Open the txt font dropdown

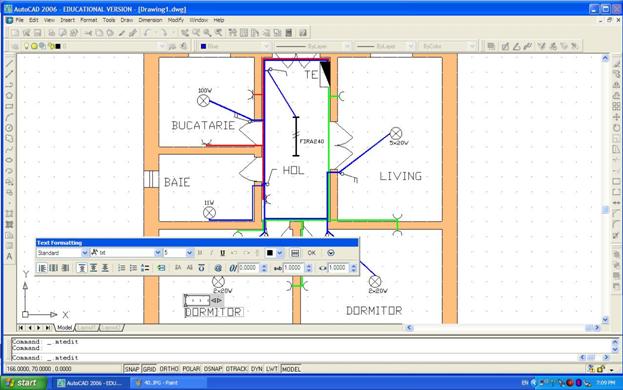pyautogui.click(x=126, y=253)
